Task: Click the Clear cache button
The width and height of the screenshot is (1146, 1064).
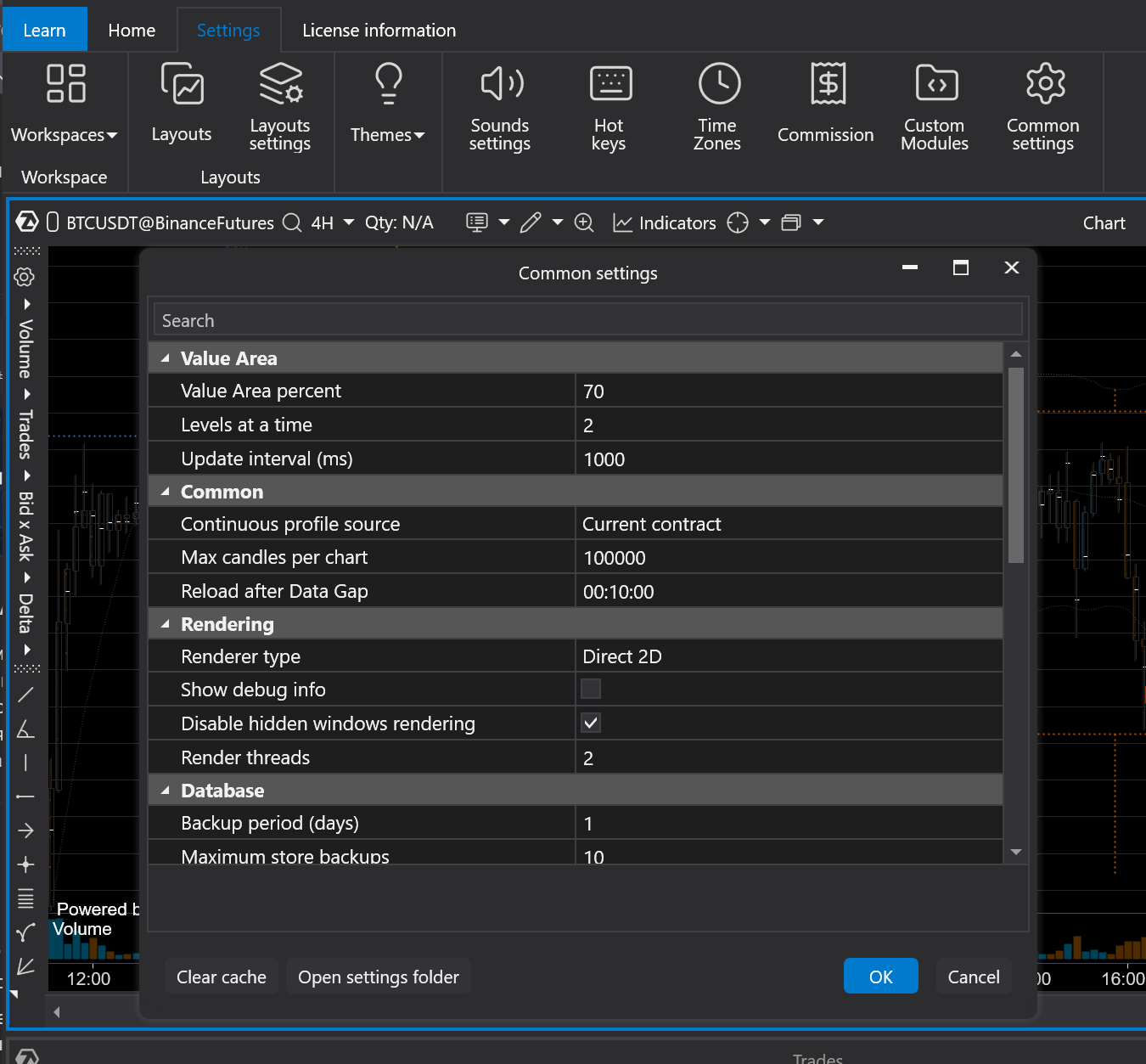Action: [221, 977]
